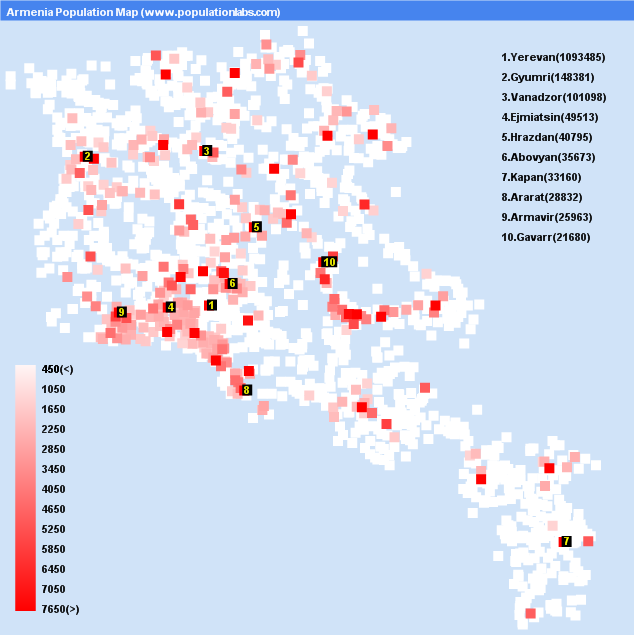Choose the 4650 legend value
This screenshot has height=635, width=634.
(53, 509)
